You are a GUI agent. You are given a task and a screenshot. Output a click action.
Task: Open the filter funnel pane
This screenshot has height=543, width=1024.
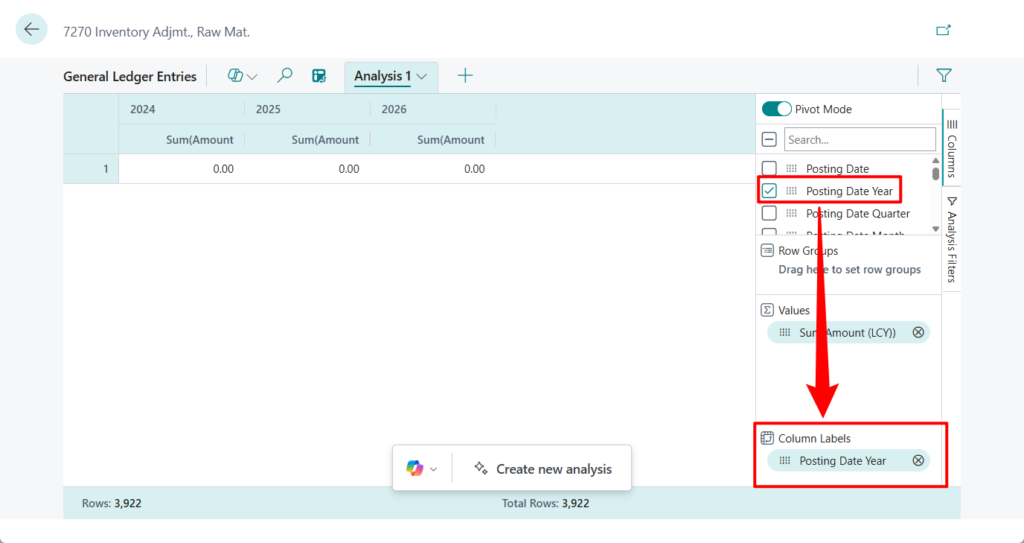coord(943,75)
